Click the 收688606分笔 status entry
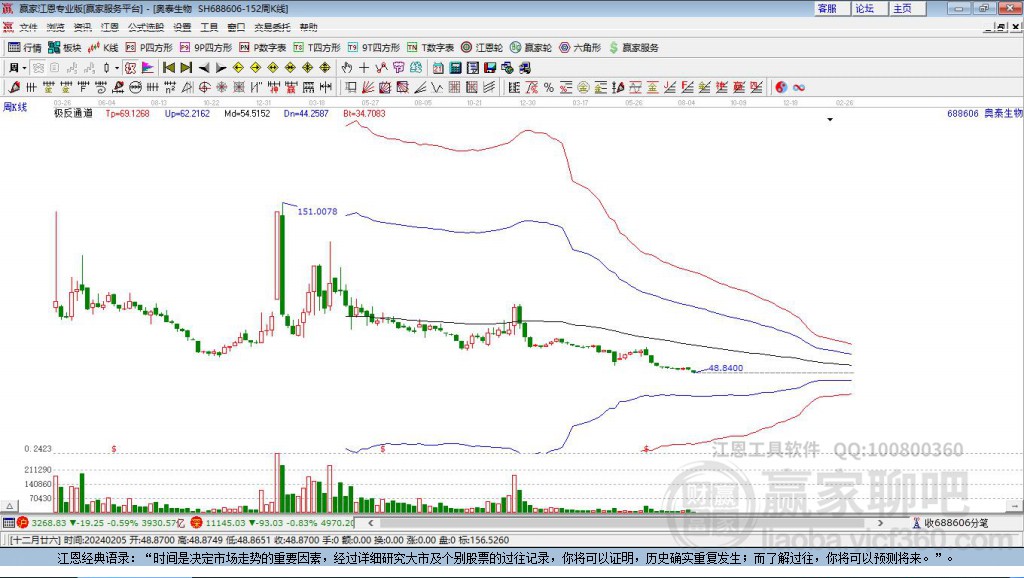 [950, 522]
